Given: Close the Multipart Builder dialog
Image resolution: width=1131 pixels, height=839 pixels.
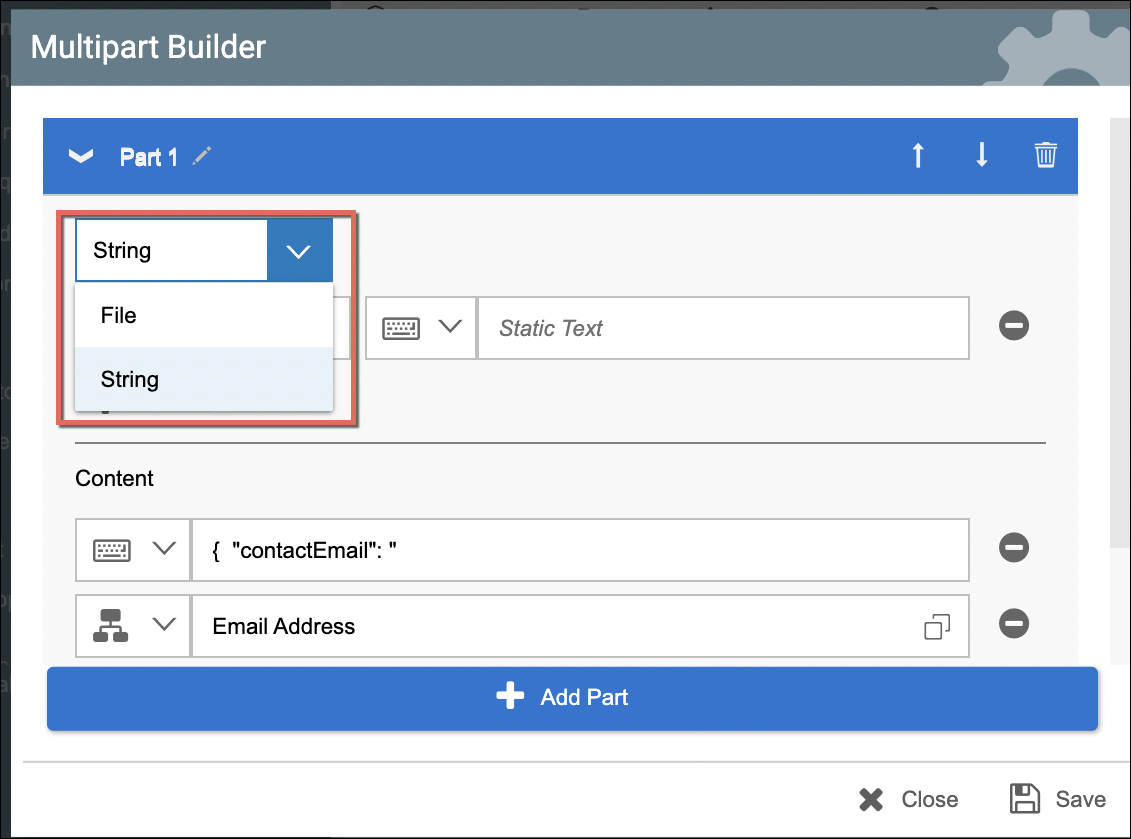Looking at the screenshot, I should click(x=908, y=799).
